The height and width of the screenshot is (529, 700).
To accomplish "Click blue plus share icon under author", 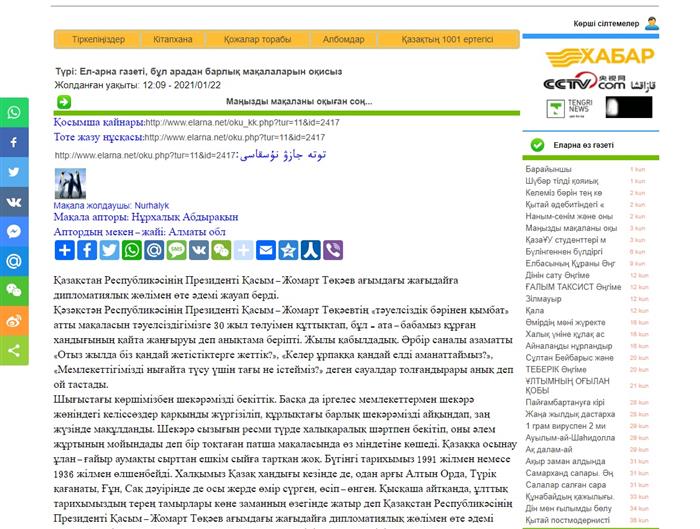I will 64,250.
